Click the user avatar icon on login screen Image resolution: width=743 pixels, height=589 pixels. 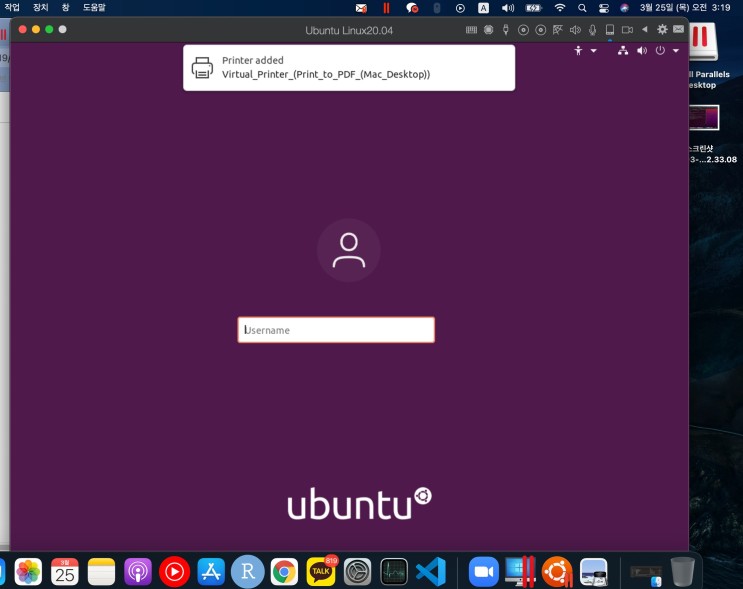(349, 250)
